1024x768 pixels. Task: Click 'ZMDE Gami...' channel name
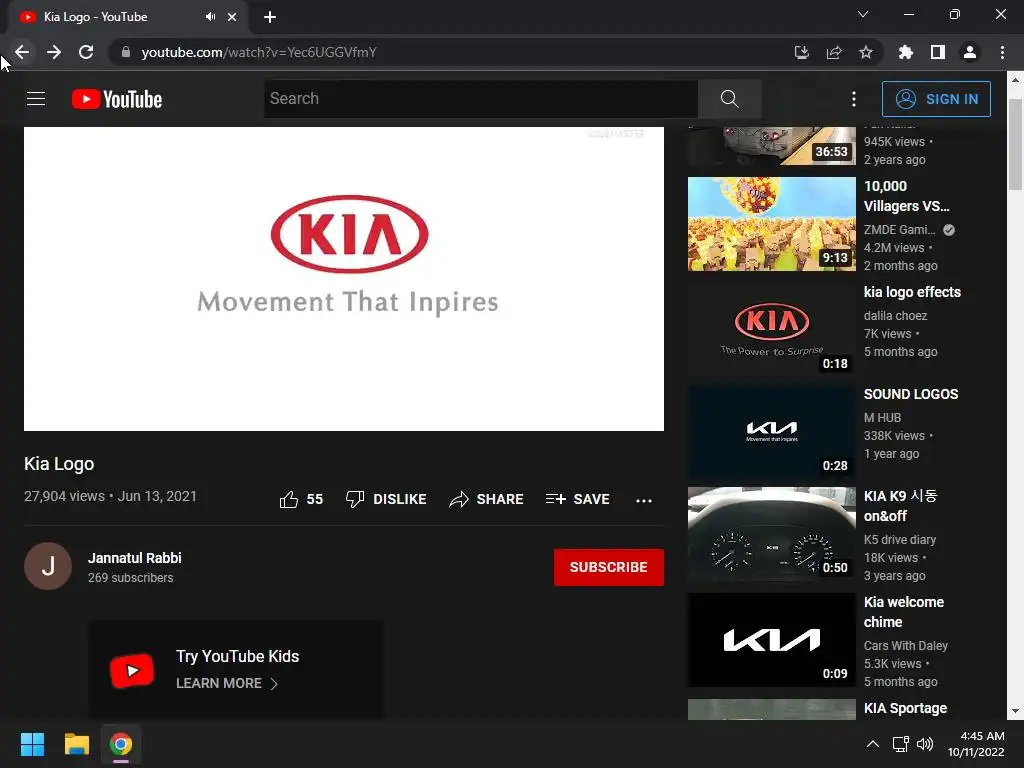899,230
